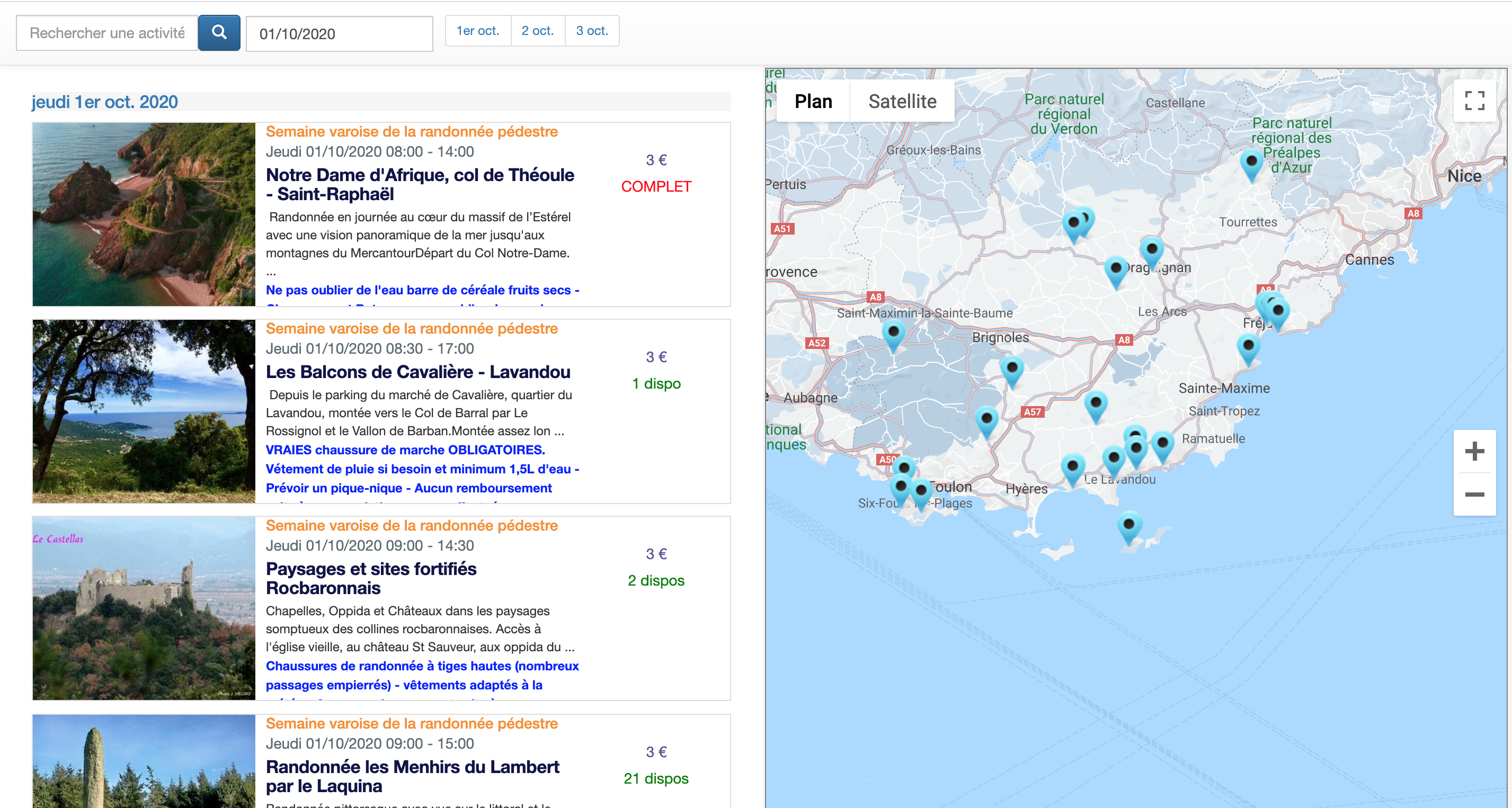Click the red COMPLET status label
1512x808 pixels.
(656, 186)
